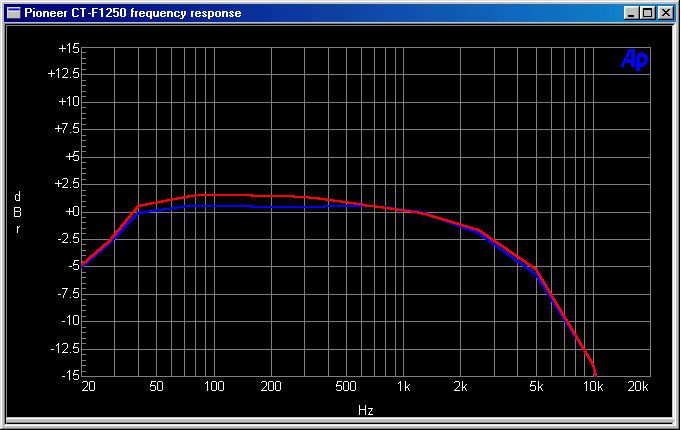Click the -5 y-axis label
Image resolution: width=681 pixels, height=430 pixels.
click(x=74, y=265)
